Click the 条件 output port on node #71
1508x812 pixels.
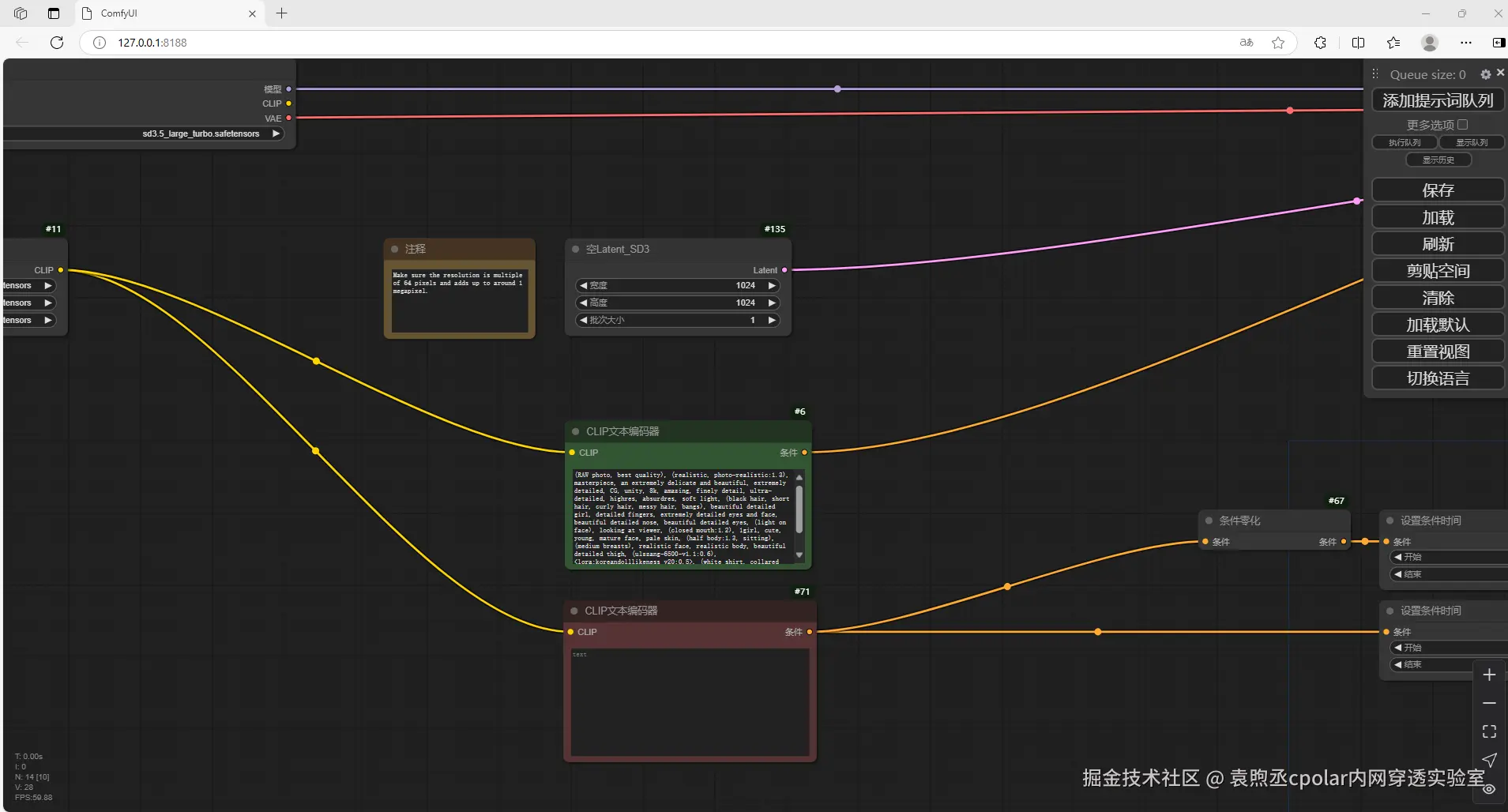coord(810,632)
